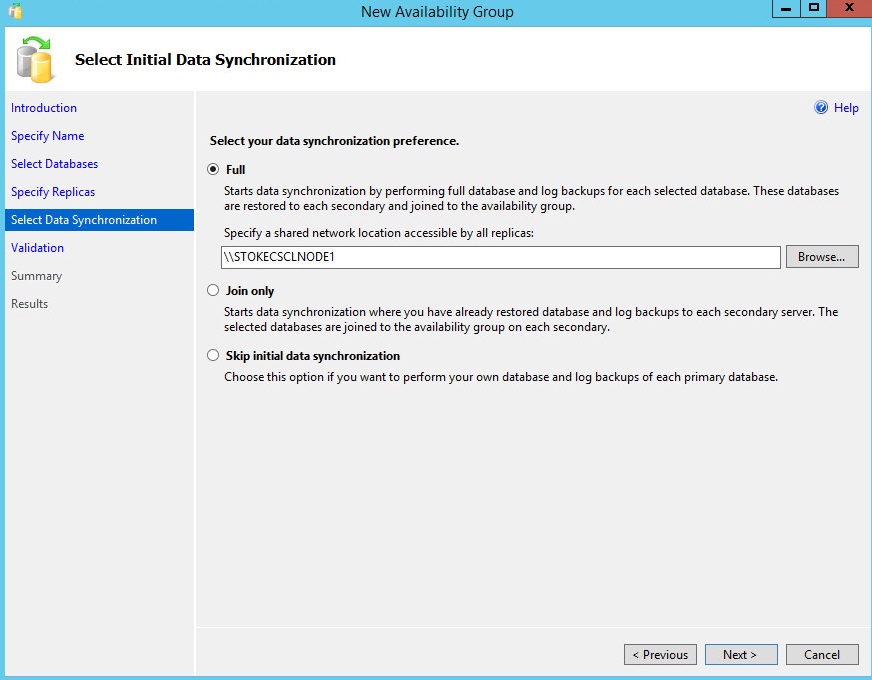
Task: Open the Specify Name step
Action: tap(48, 136)
